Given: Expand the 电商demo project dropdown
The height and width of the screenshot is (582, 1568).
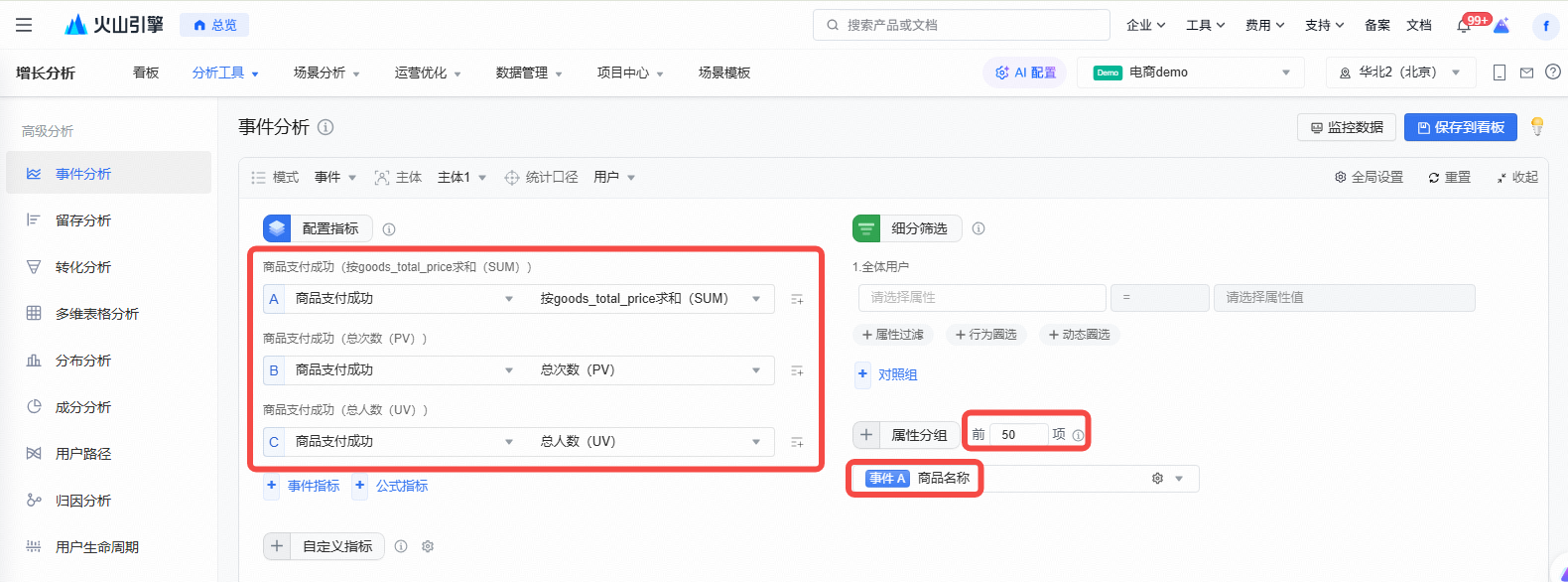Looking at the screenshot, I should point(1189,73).
